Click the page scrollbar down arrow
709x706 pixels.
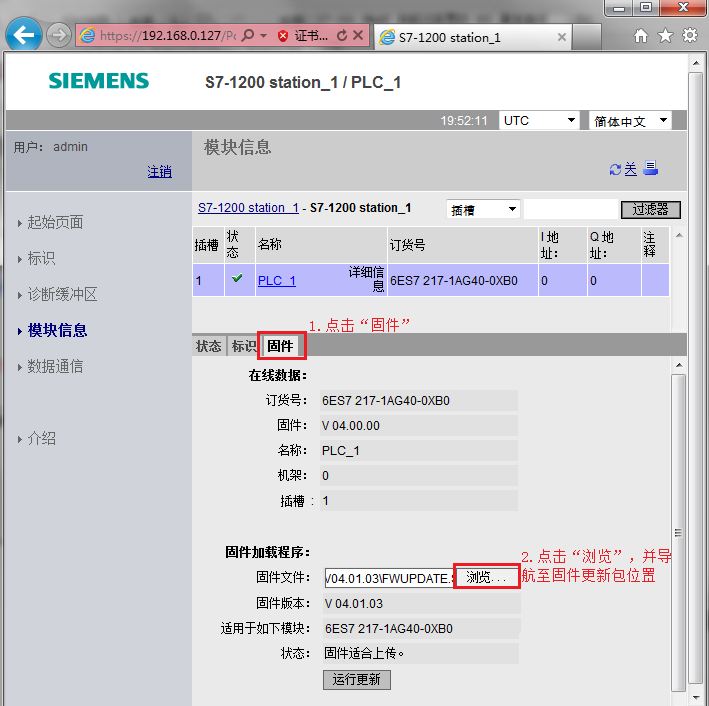pos(696,698)
